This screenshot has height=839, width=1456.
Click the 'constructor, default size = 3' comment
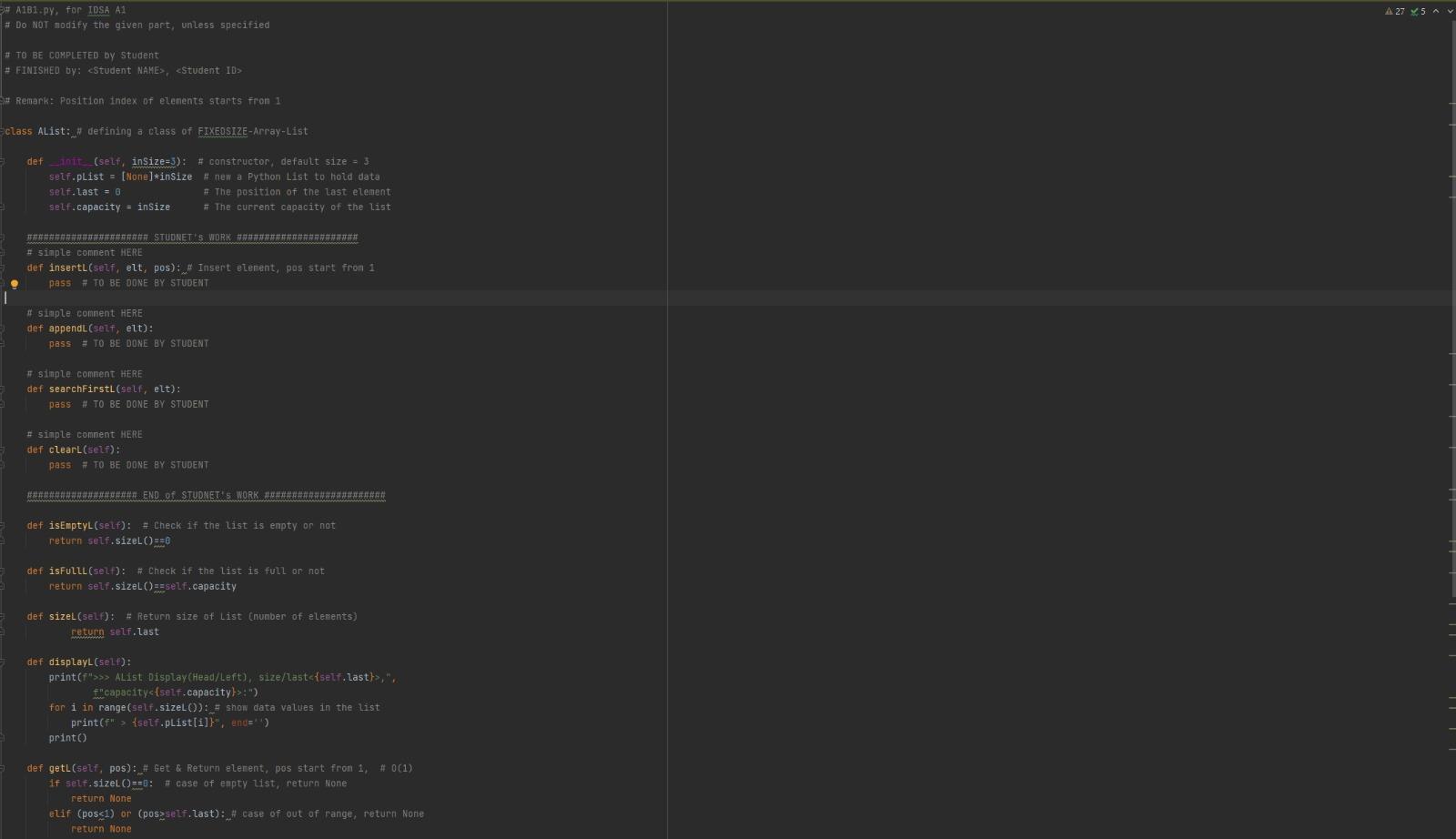[x=283, y=162]
